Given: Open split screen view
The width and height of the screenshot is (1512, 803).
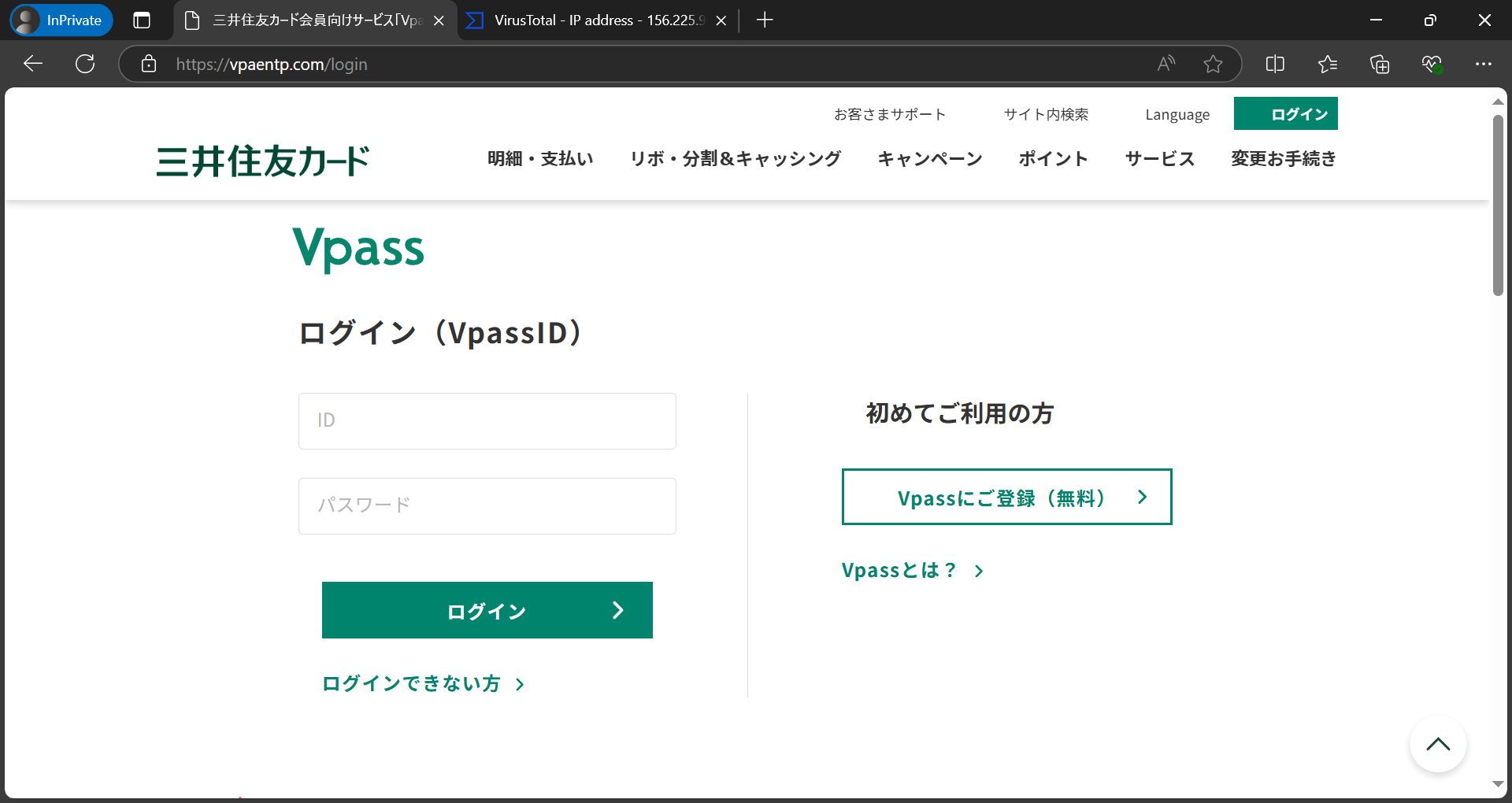Looking at the screenshot, I should coord(1275,64).
